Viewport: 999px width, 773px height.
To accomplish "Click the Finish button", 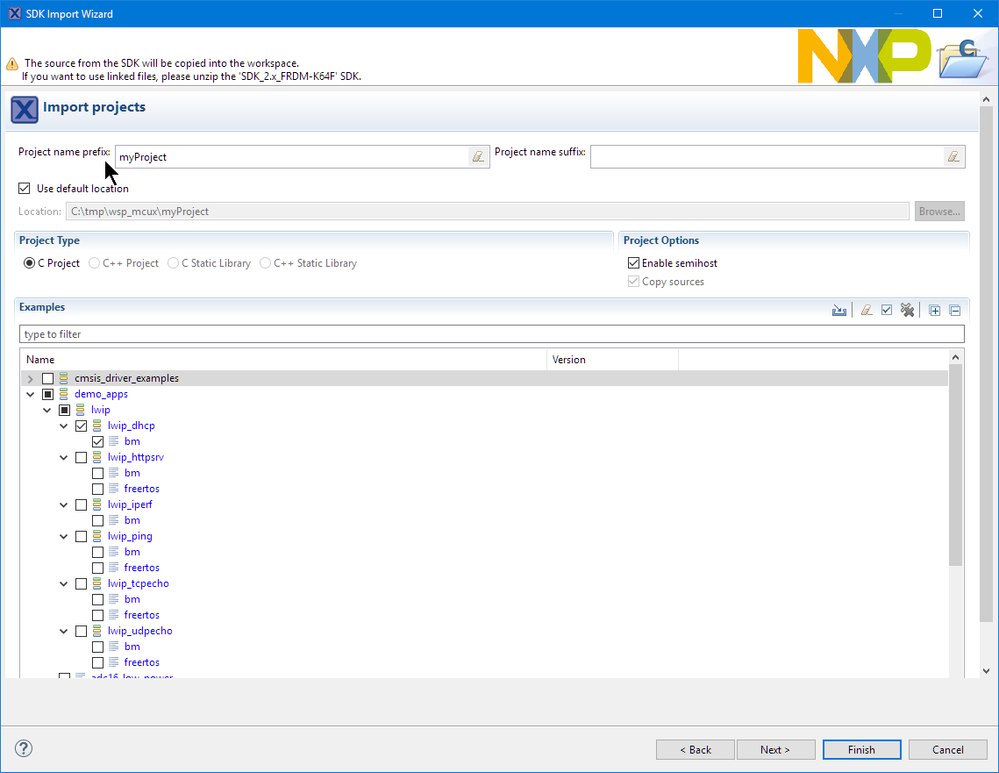I will [x=861, y=749].
